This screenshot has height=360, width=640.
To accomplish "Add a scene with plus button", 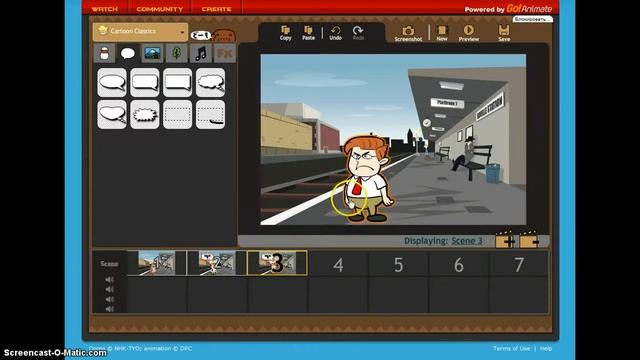I will click(506, 241).
